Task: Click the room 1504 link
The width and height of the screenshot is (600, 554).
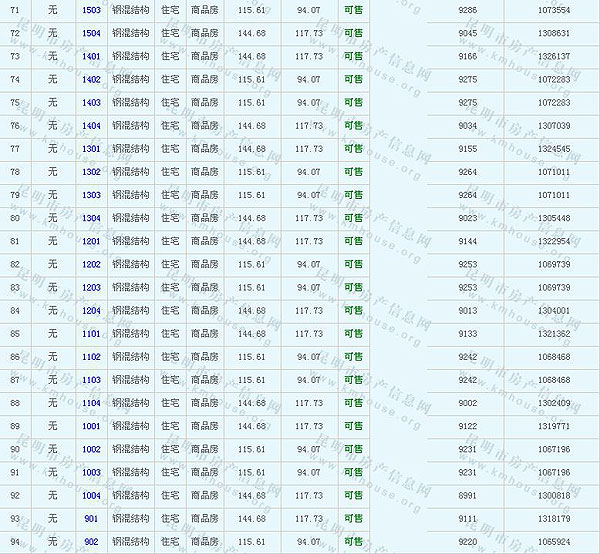Action: pos(91,33)
